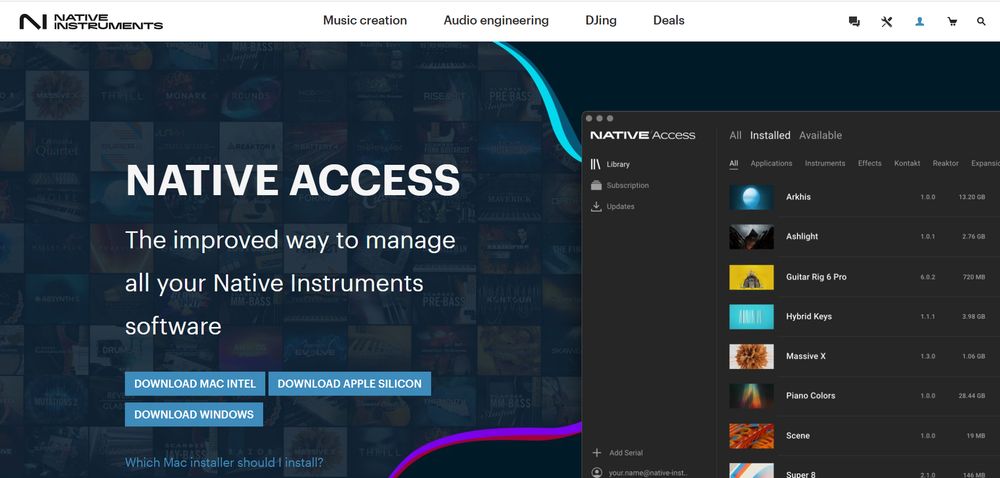
Task: Click the Add Serial label
Action: [x=626, y=453]
